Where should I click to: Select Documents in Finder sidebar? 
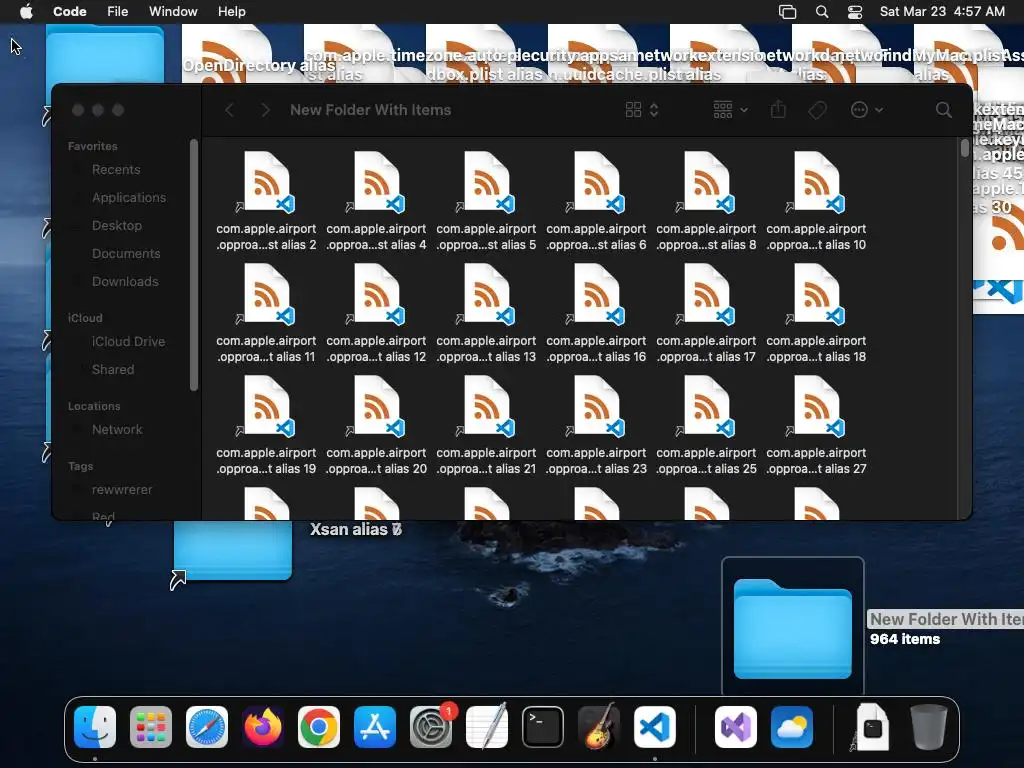click(125, 254)
